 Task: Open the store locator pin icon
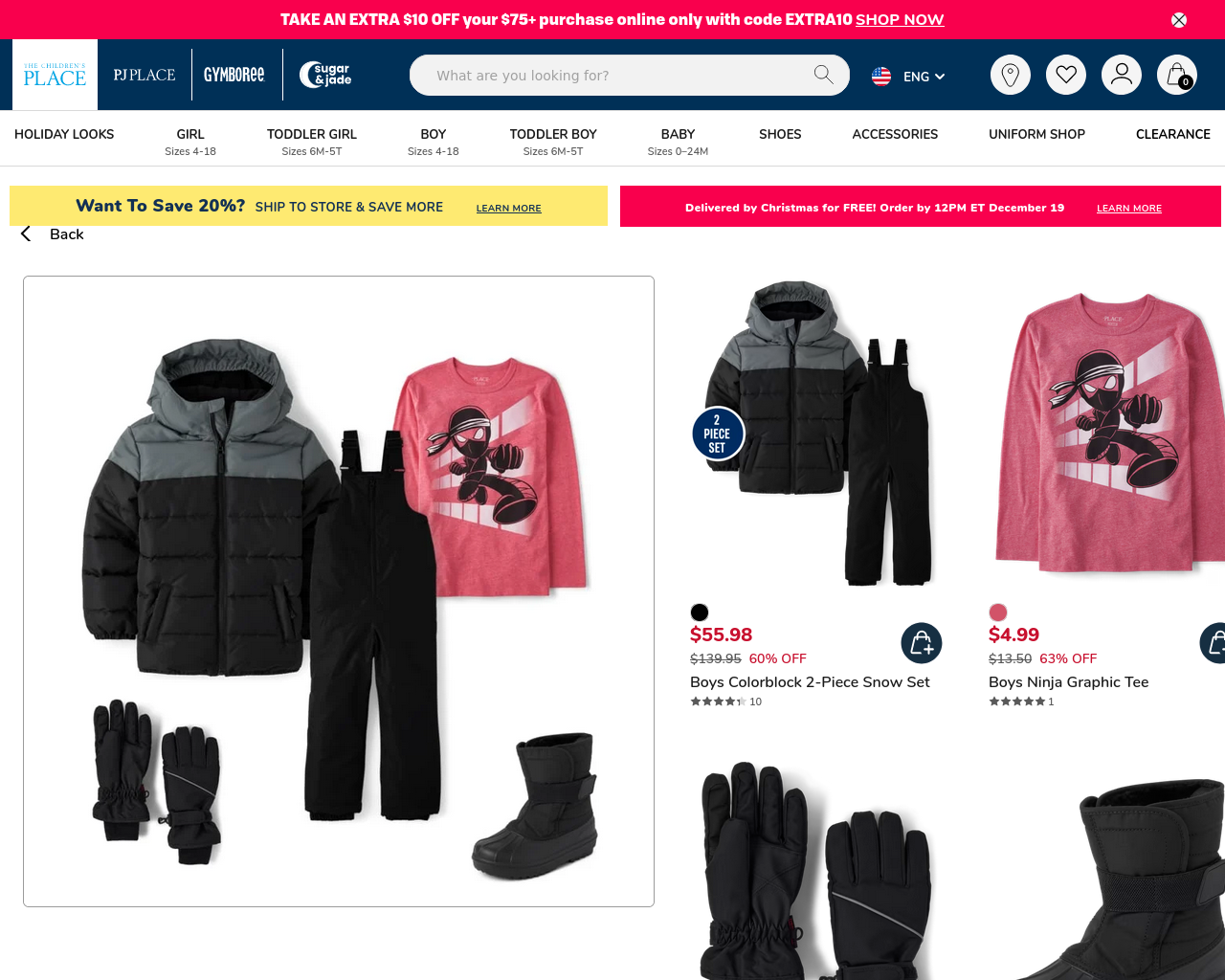[x=1011, y=75]
